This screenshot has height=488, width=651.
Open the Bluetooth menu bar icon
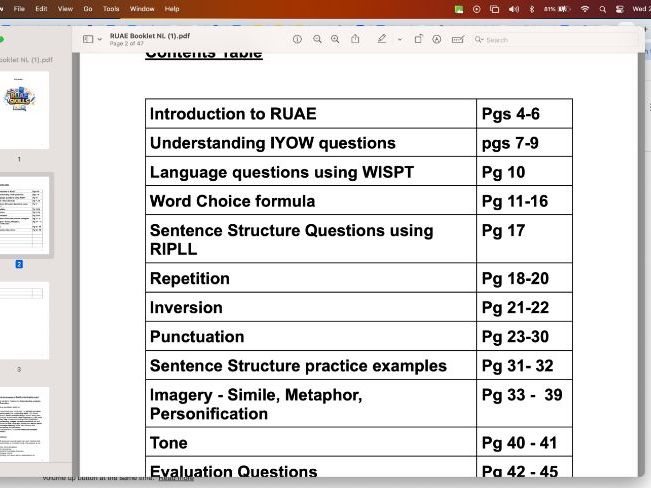(532, 9)
